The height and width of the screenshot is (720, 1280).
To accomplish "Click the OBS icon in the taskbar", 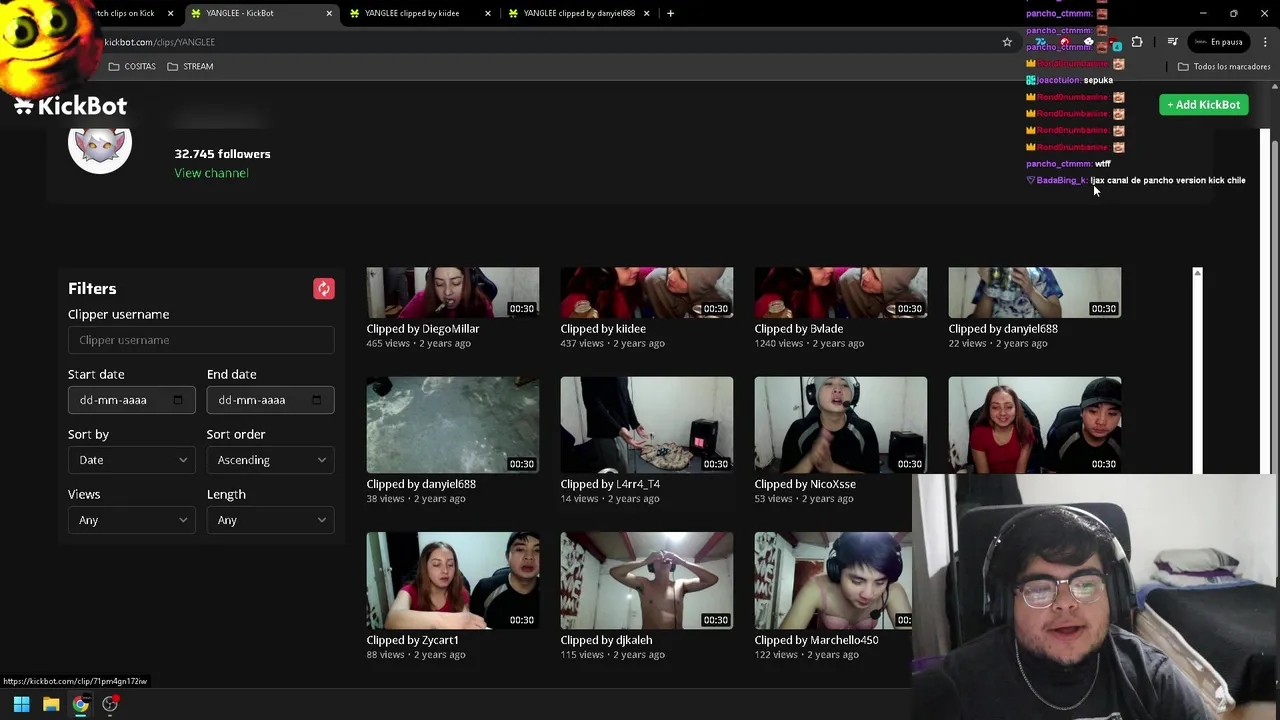I will point(110,704).
